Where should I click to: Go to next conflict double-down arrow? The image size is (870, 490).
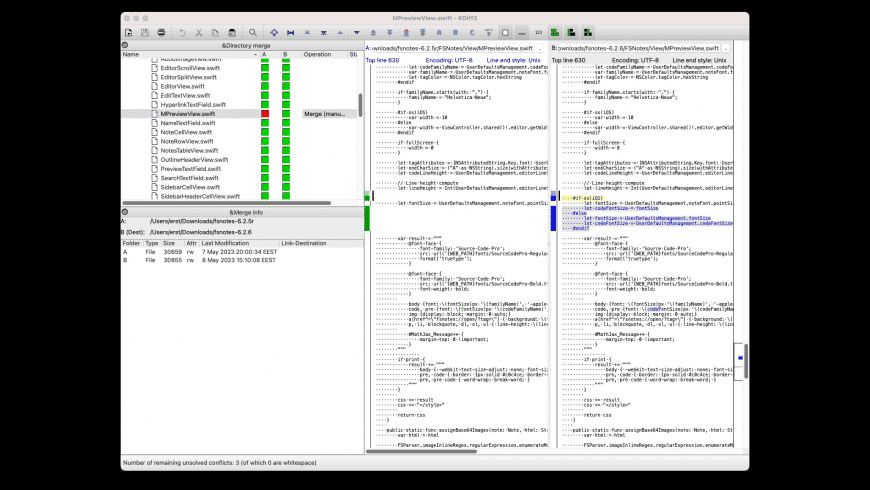[390, 33]
